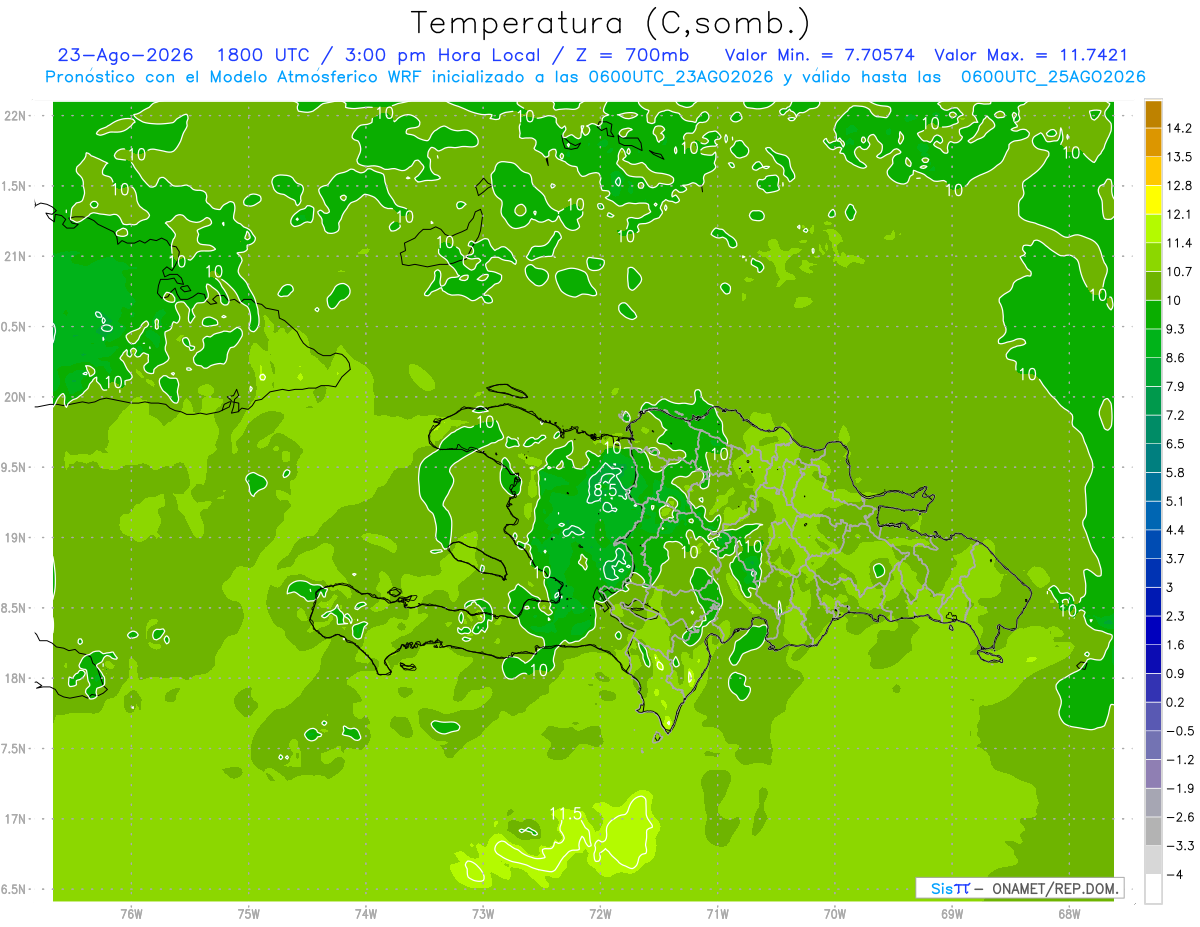1200x927 pixels.
Task: Click the "-1.9" colorbar scale value
Action: (1178, 789)
